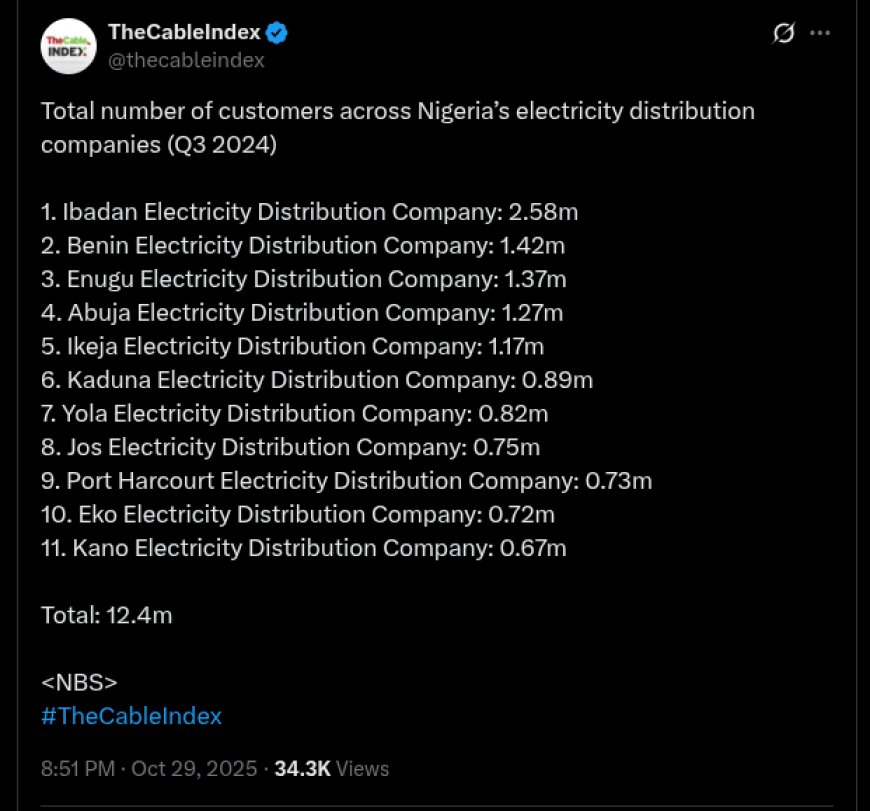Click the TheCable INDEX logo image
The height and width of the screenshot is (811, 870).
[67, 44]
